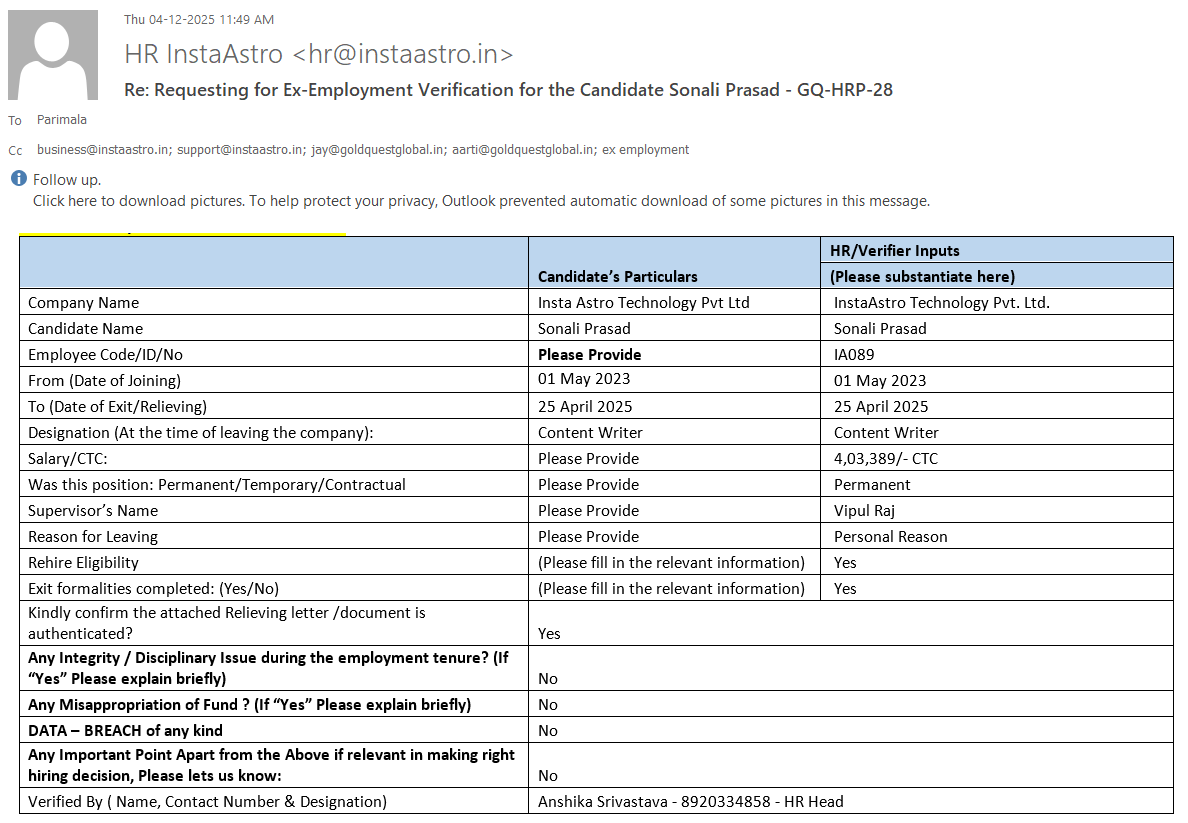The height and width of the screenshot is (823, 1188).
Task: Click the 'Exit formalities completed' label
Action: click(x=153, y=588)
